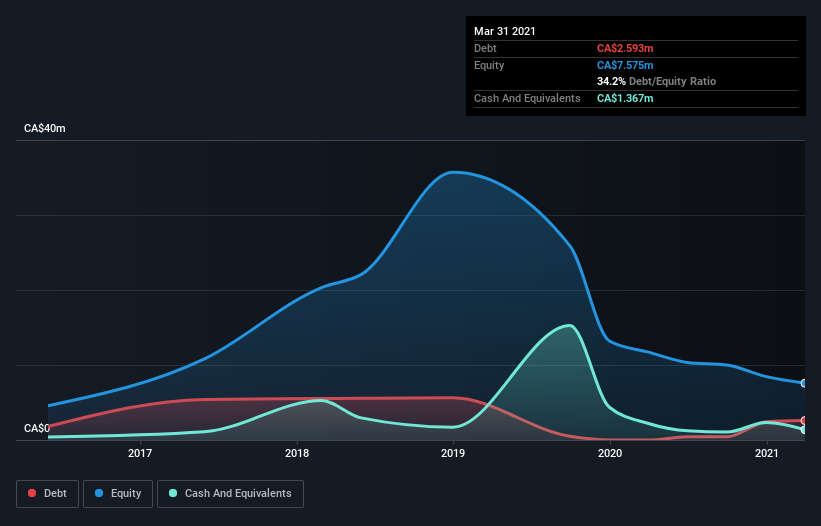Viewport: 821px width, 526px height.
Task: Click the CA$0 axis label
Action: [37, 428]
